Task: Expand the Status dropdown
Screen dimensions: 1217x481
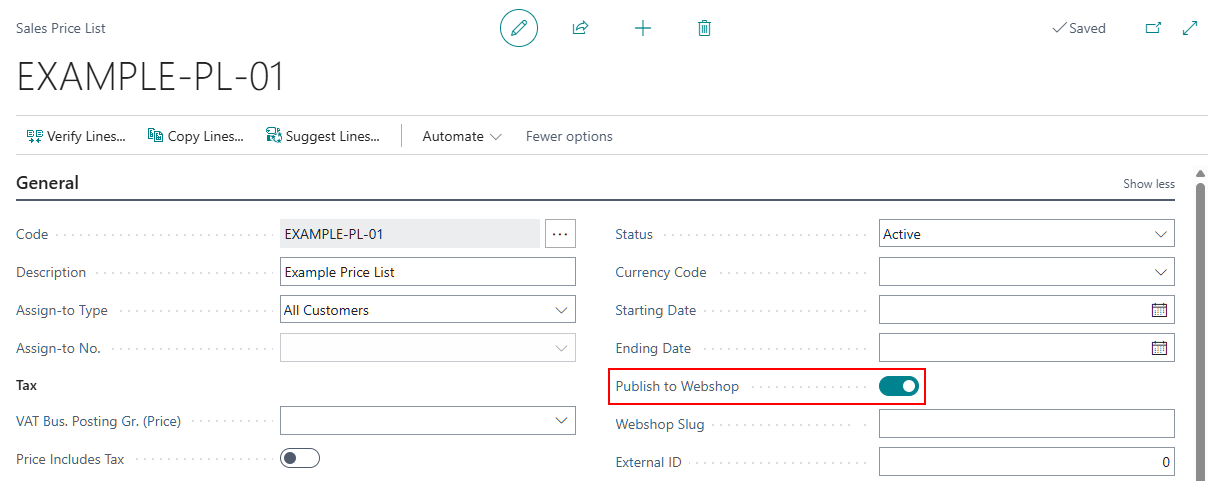Action: tap(1026, 234)
